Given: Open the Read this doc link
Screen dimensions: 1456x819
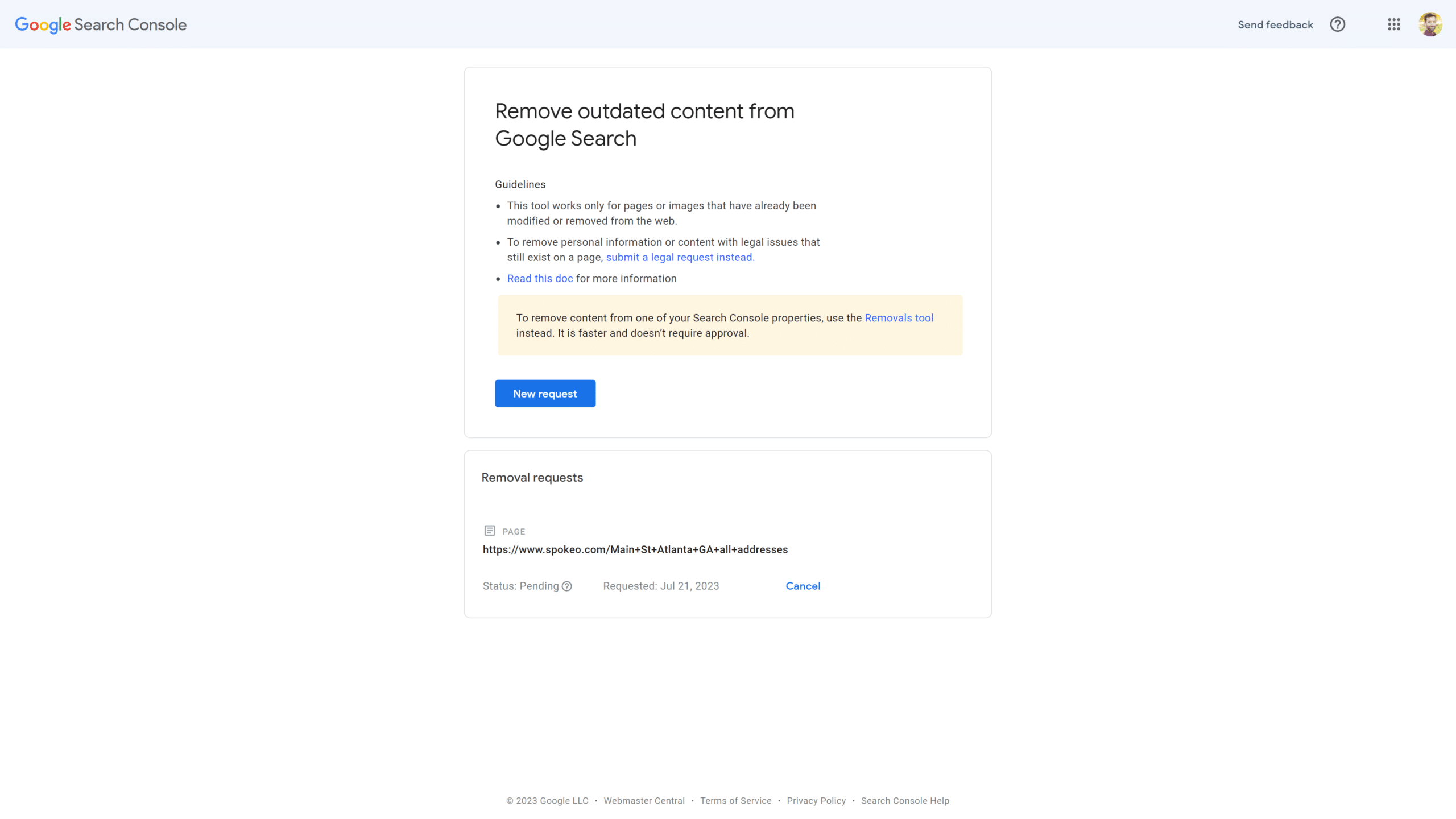Looking at the screenshot, I should (540, 279).
